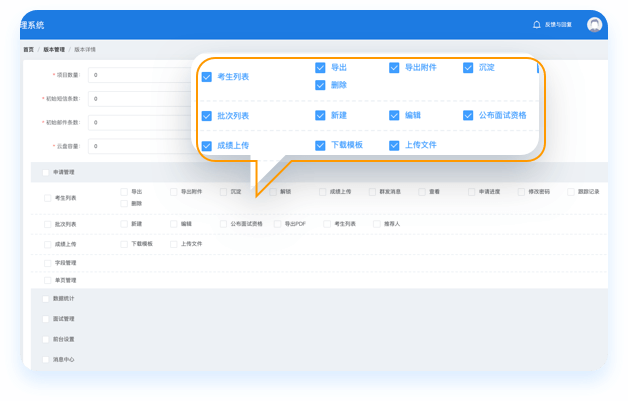Check the 推荐人 permission checkbox

click(377, 224)
